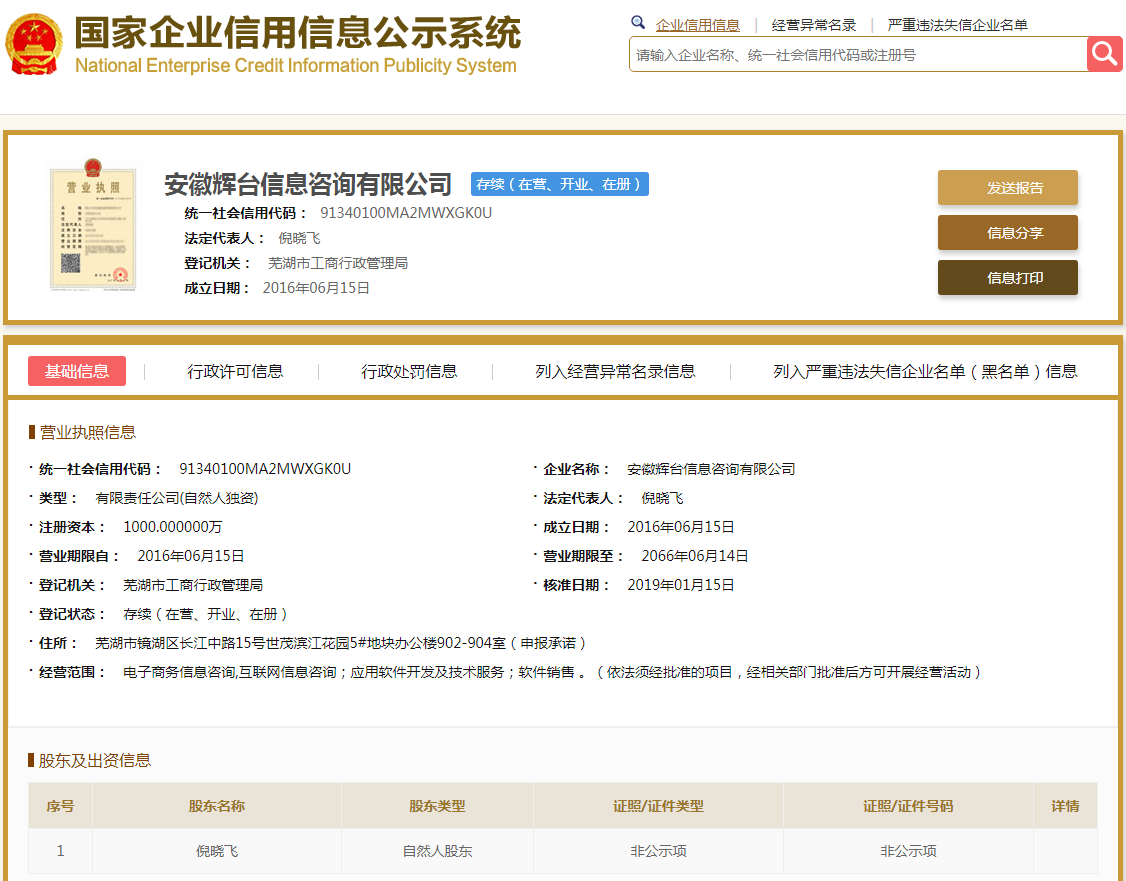Click the 存续 status badge

point(559,184)
